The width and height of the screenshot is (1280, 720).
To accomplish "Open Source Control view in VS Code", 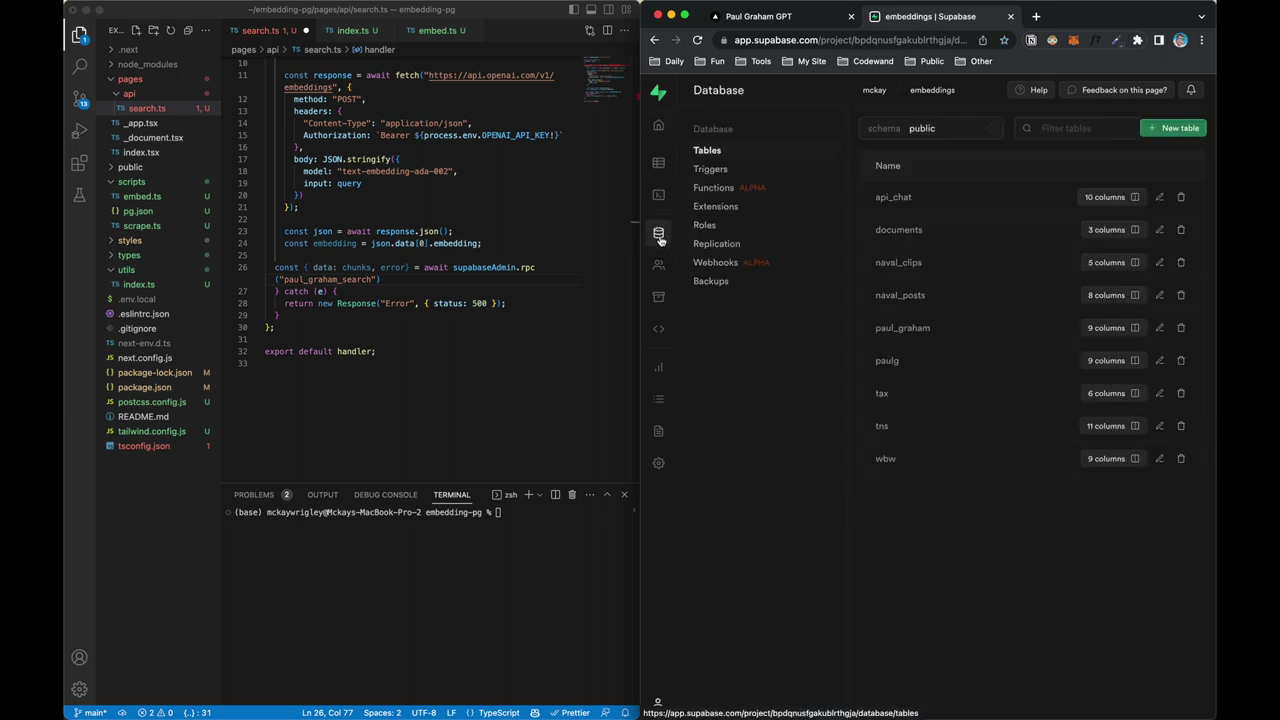I will pyautogui.click(x=80, y=99).
